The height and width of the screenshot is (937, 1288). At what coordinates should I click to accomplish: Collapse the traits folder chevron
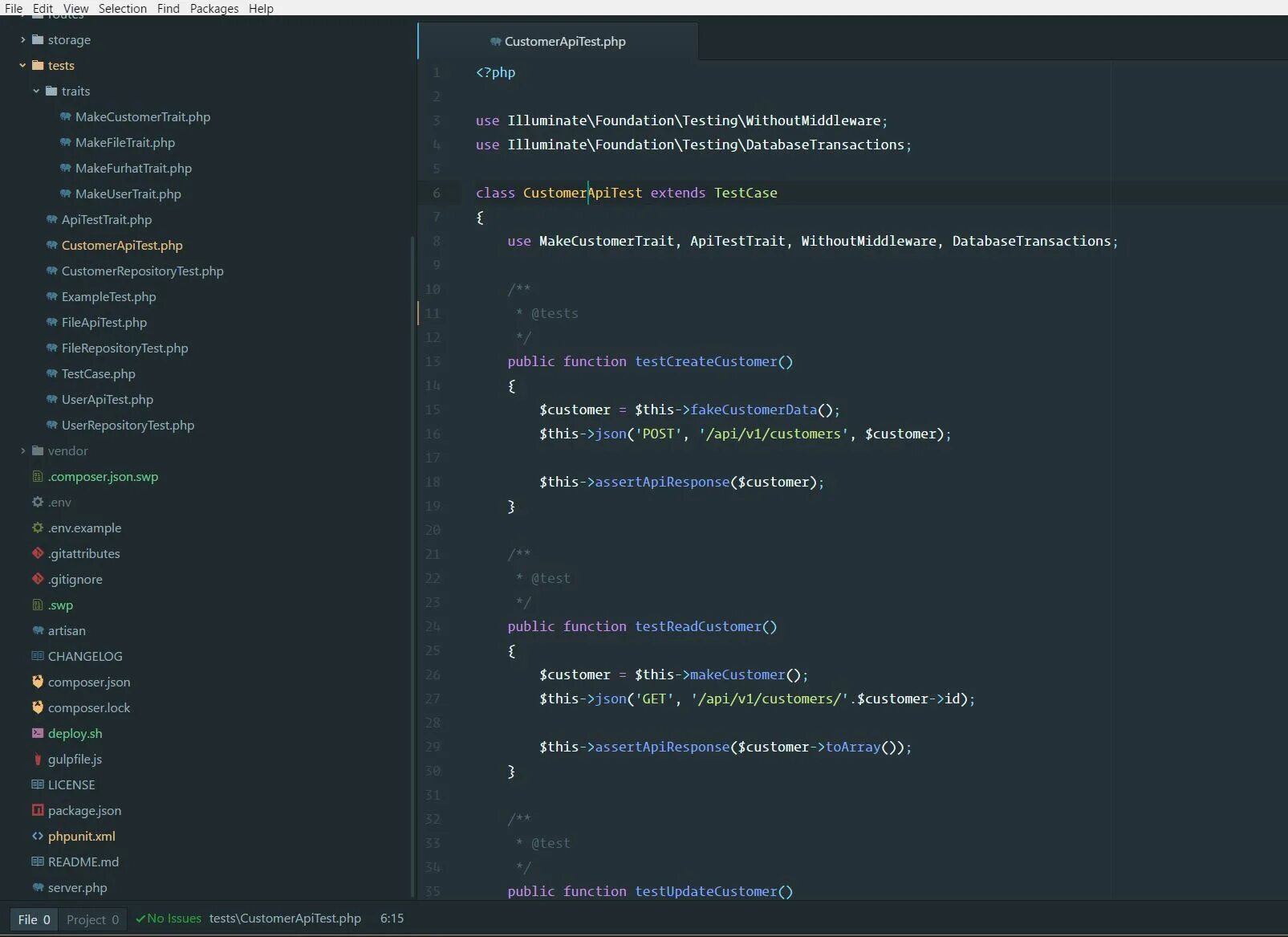pyautogui.click(x=37, y=91)
